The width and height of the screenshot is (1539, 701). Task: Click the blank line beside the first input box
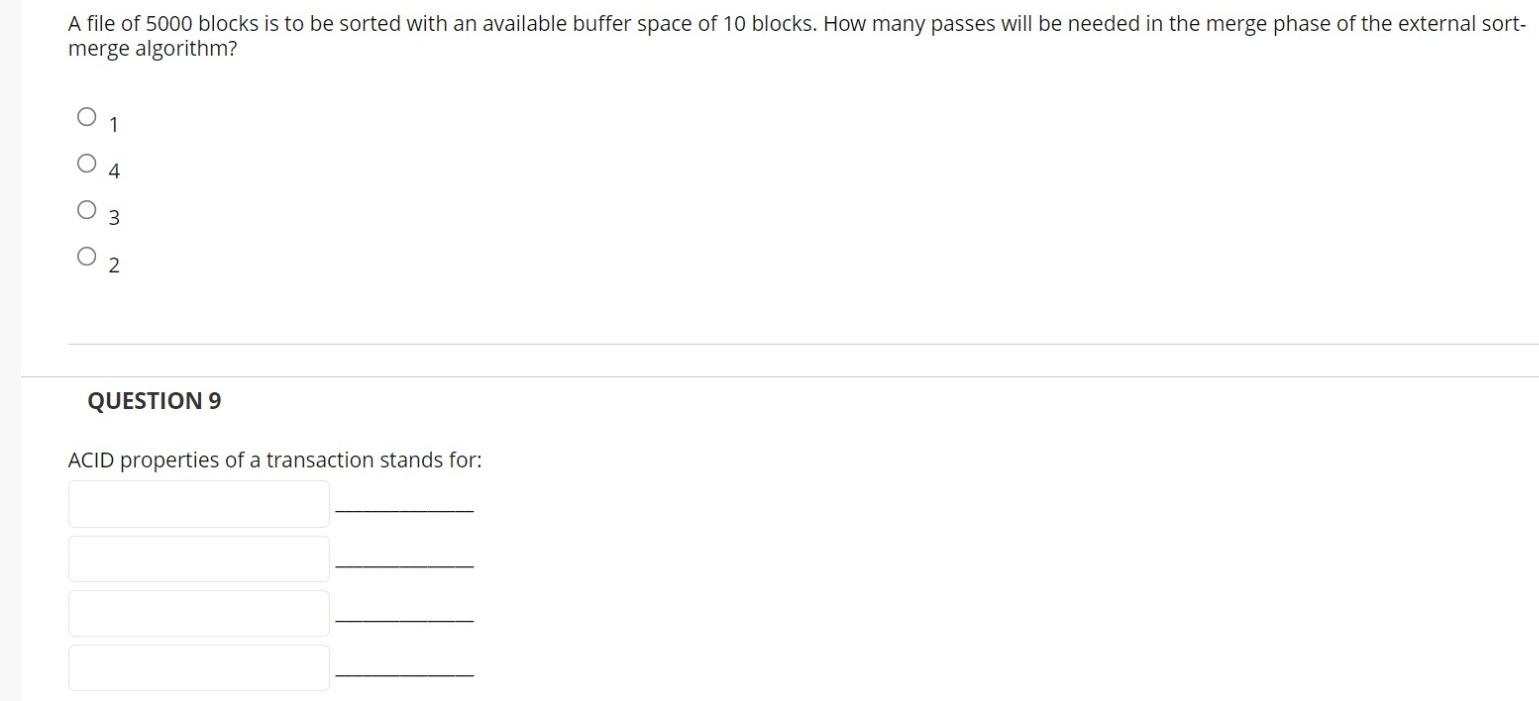(x=405, y=509)
